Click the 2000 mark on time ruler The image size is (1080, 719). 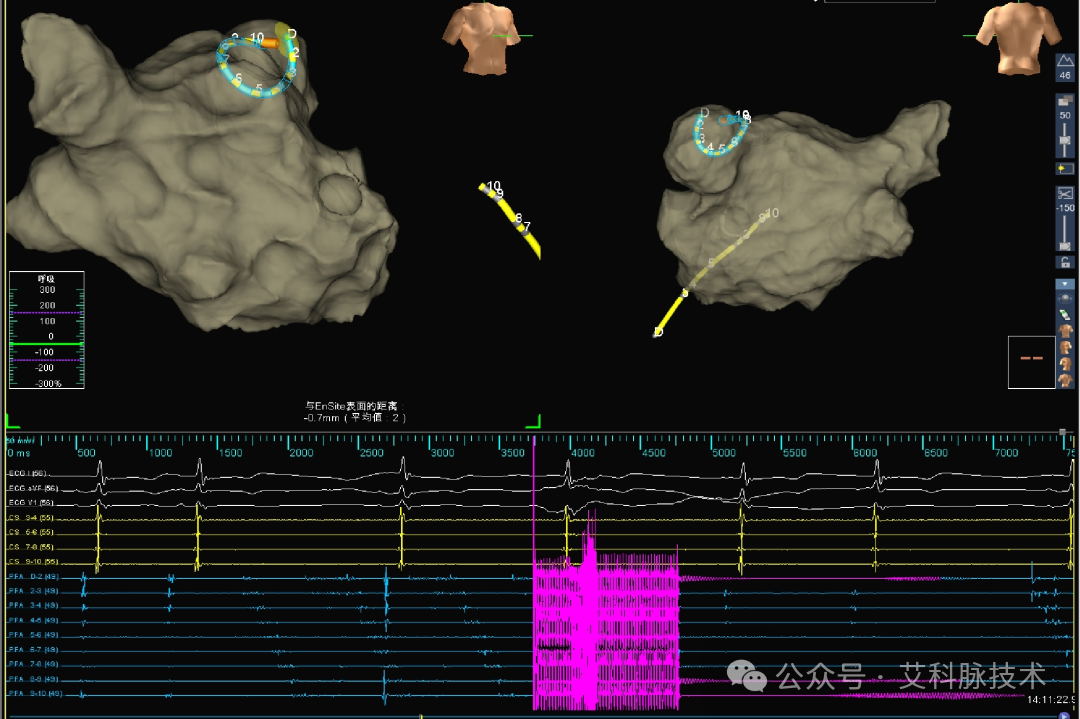pos(301,453)
